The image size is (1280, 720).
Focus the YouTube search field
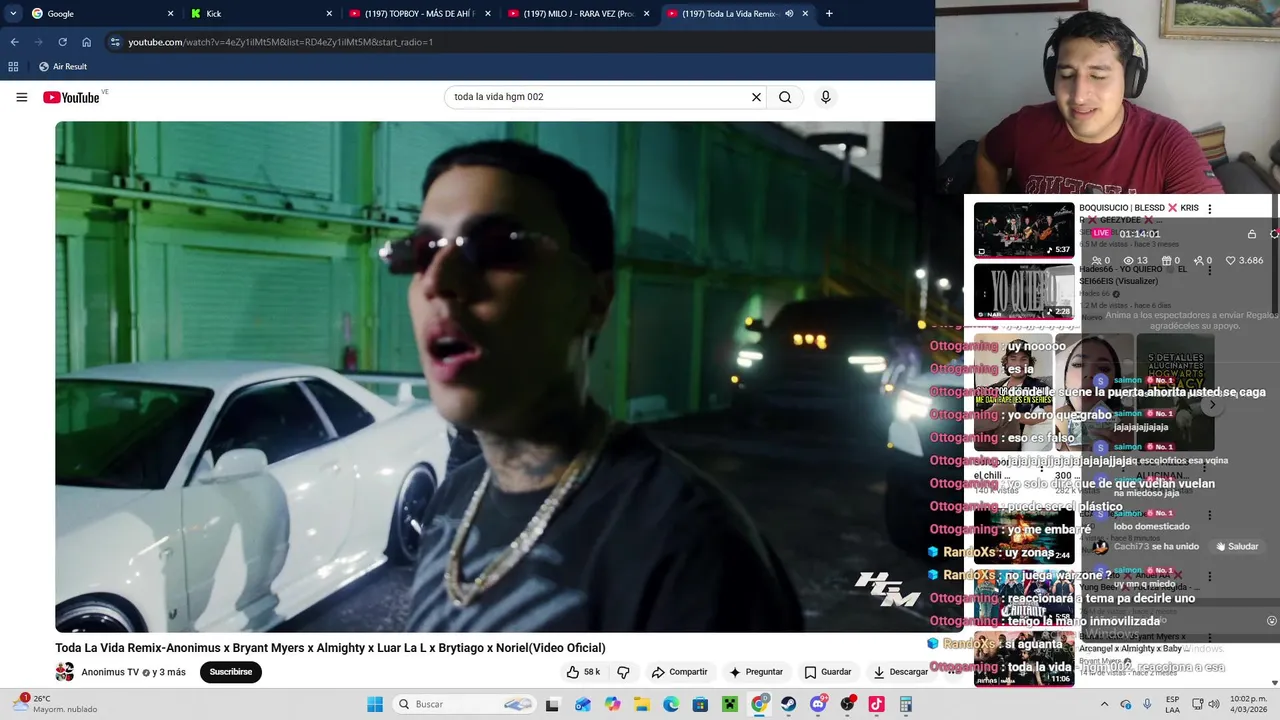coord(600,97)
